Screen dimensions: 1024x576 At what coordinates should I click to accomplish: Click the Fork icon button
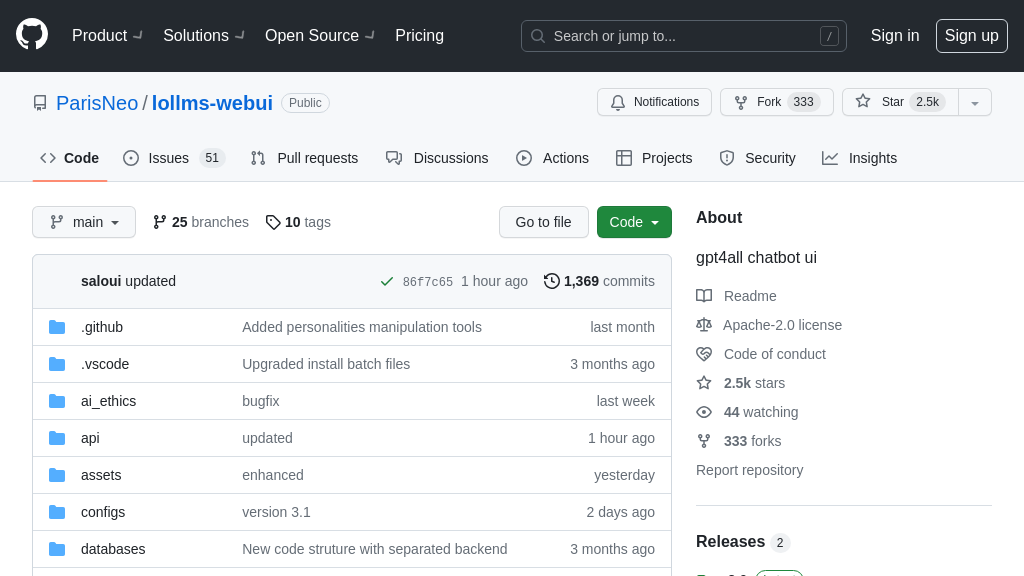coord(741,102)
